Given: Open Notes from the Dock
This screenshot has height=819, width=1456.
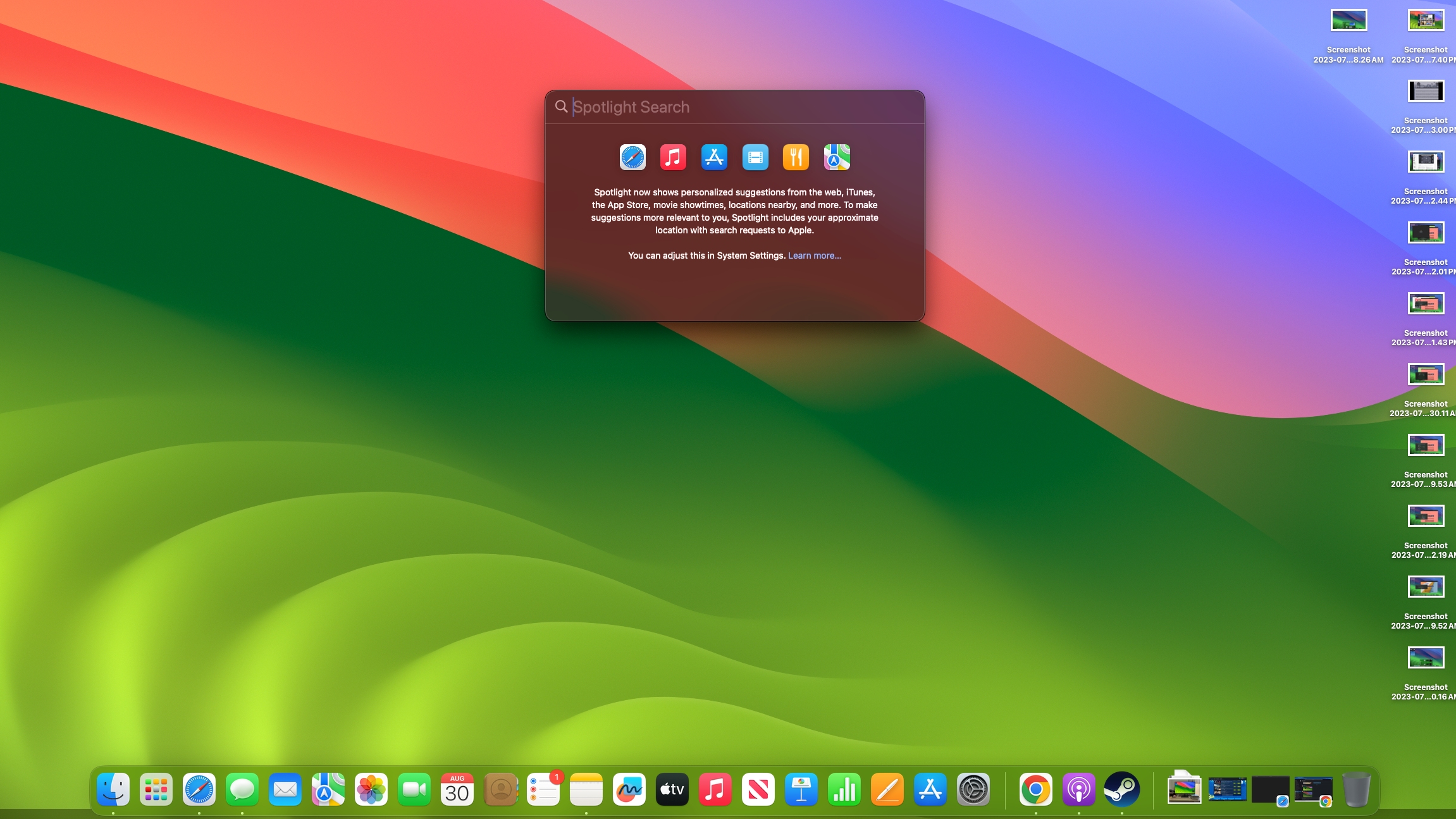Looking at the screenshot, I should 586,789.
